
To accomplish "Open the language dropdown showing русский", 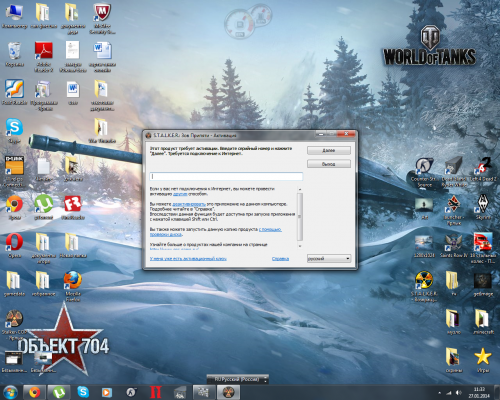I will click(329, 258).
